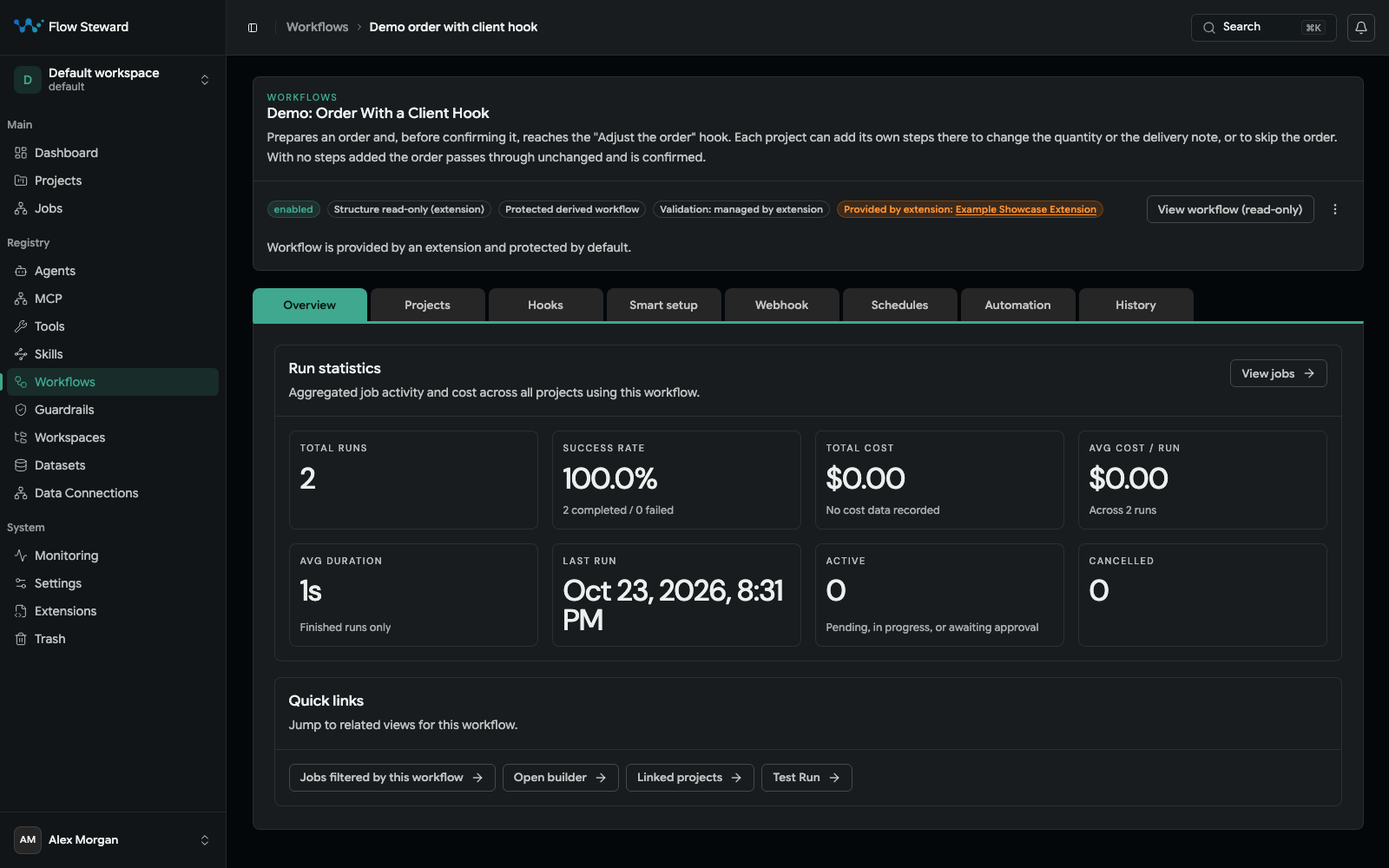
Task: Show the History tab
Action: (1136, 306)
